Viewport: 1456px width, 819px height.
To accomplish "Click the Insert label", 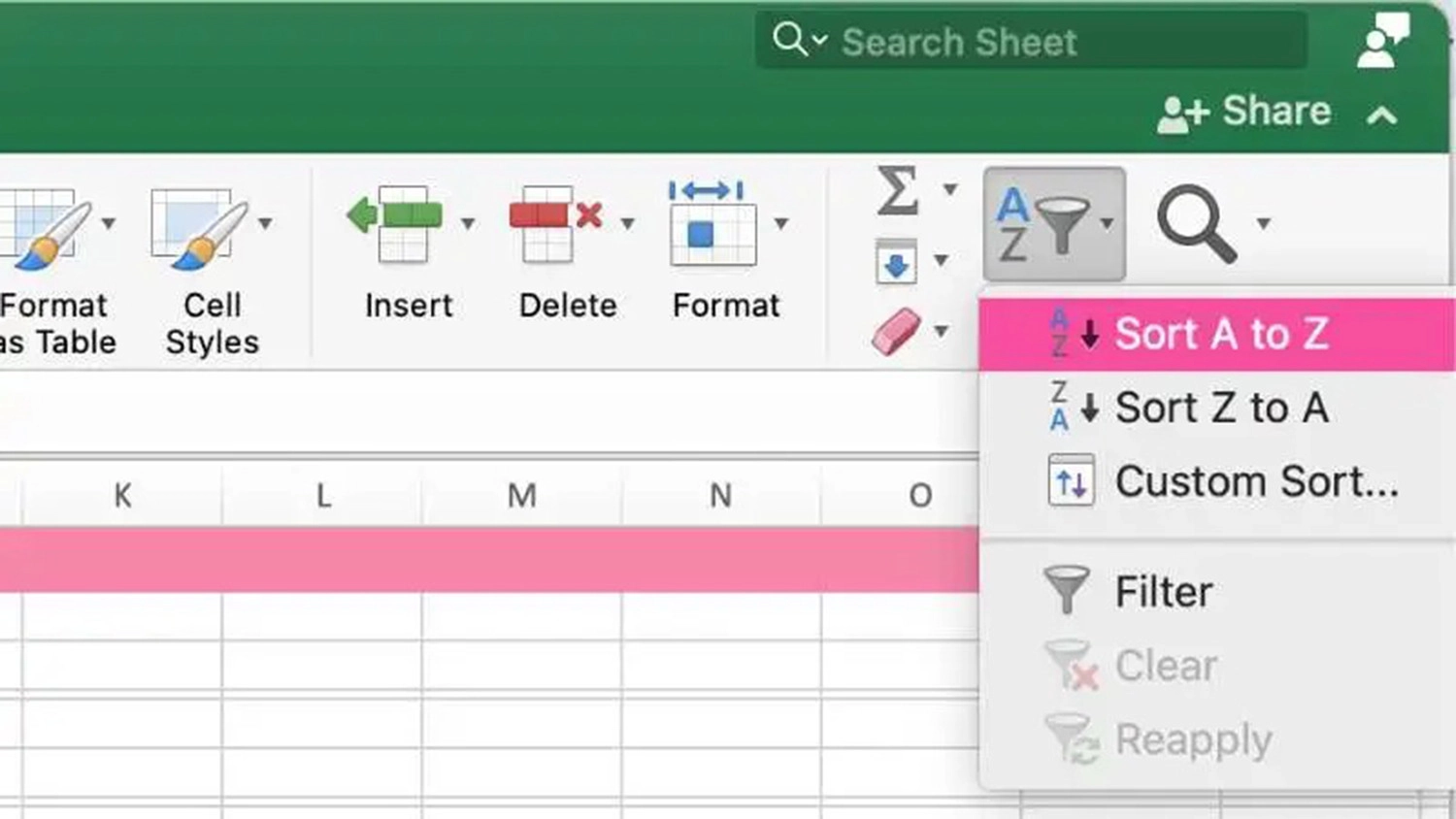I will click(409, 306).
